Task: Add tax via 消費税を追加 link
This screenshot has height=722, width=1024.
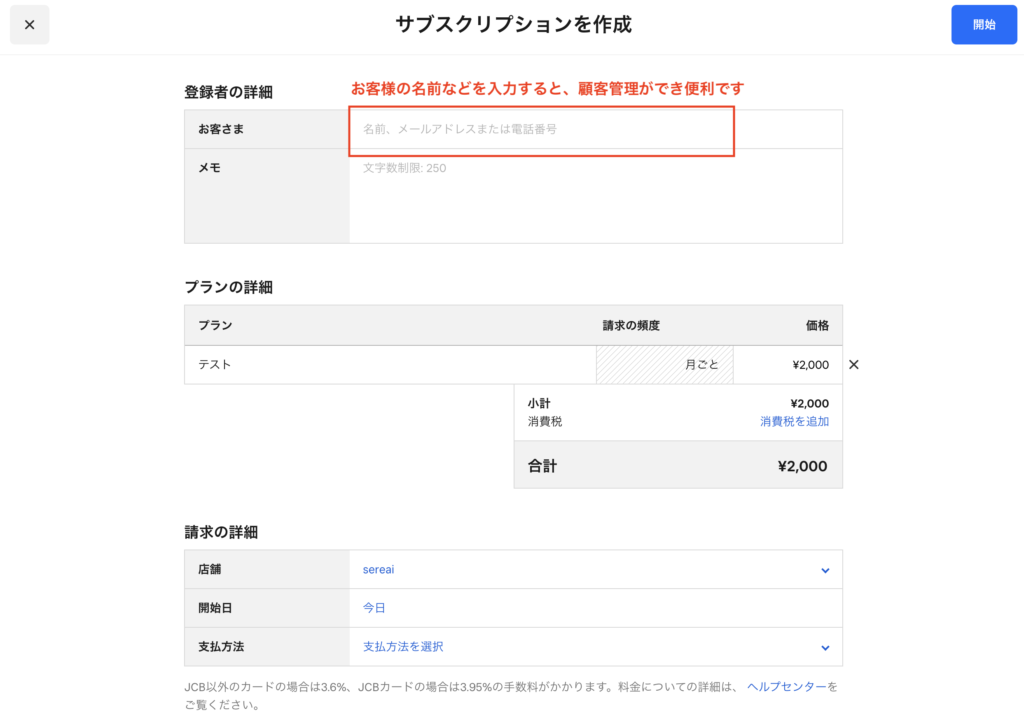Action: pyautogui.click(x=794, y=422)
